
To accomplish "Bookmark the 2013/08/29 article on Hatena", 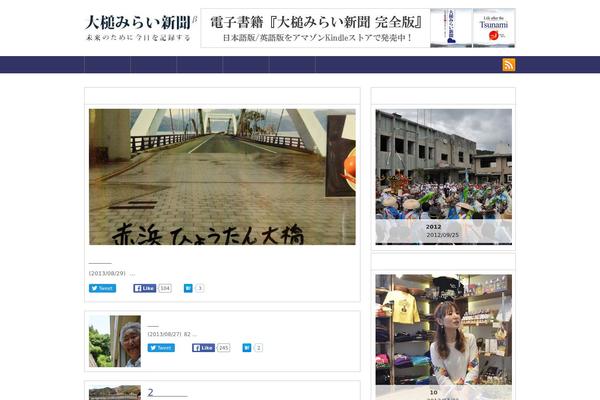I will coord(188,288).
